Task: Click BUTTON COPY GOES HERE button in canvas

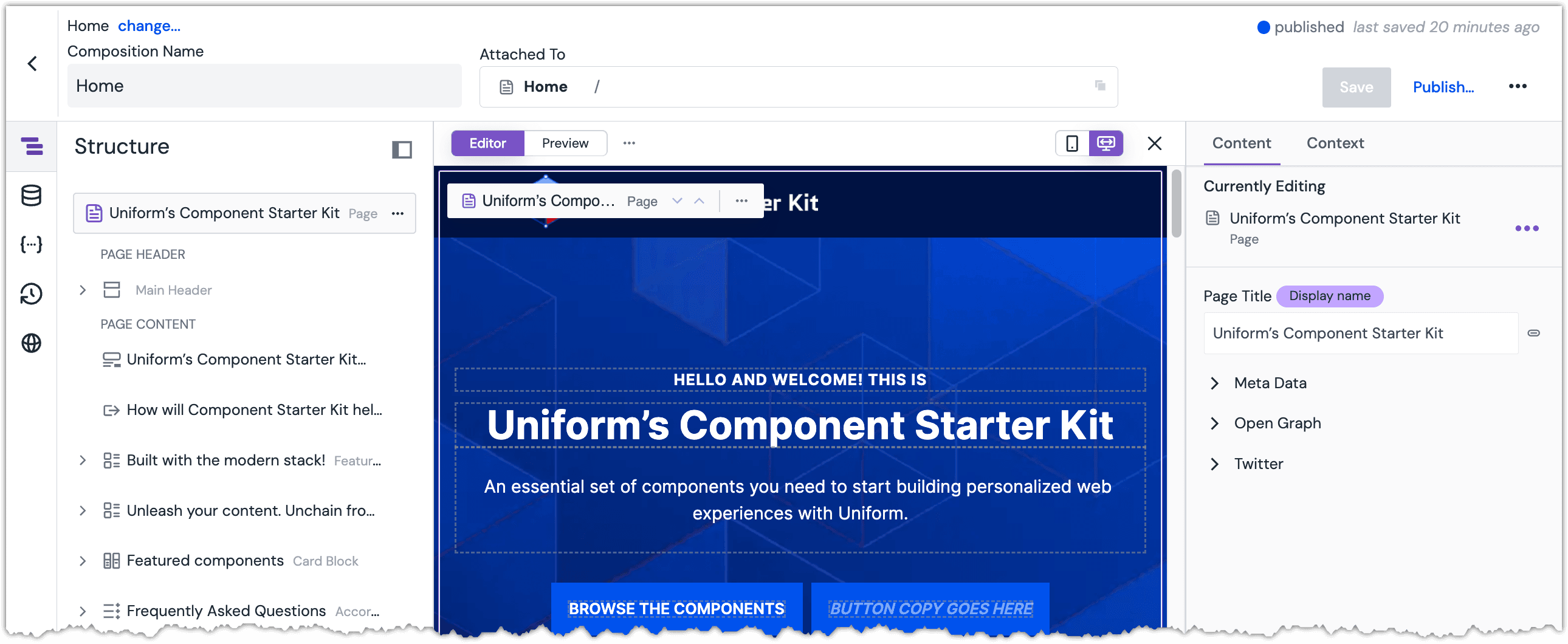Action: (x=930, y=609)
